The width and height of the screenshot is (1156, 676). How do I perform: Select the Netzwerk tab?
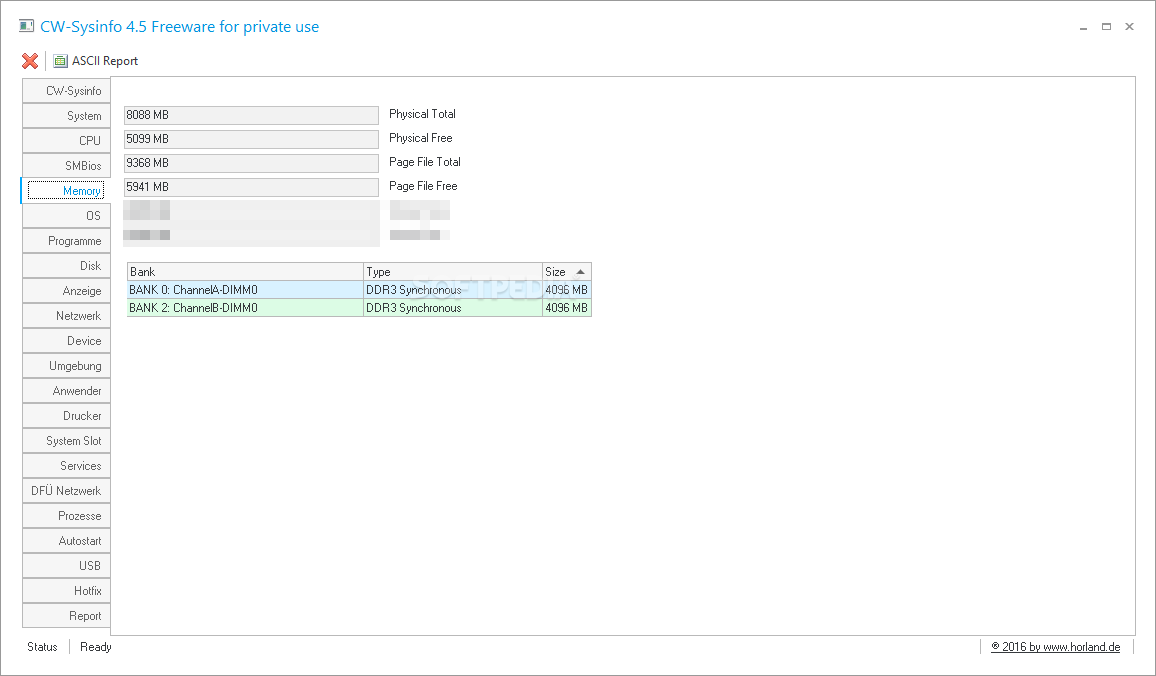[x=66, y=316]
